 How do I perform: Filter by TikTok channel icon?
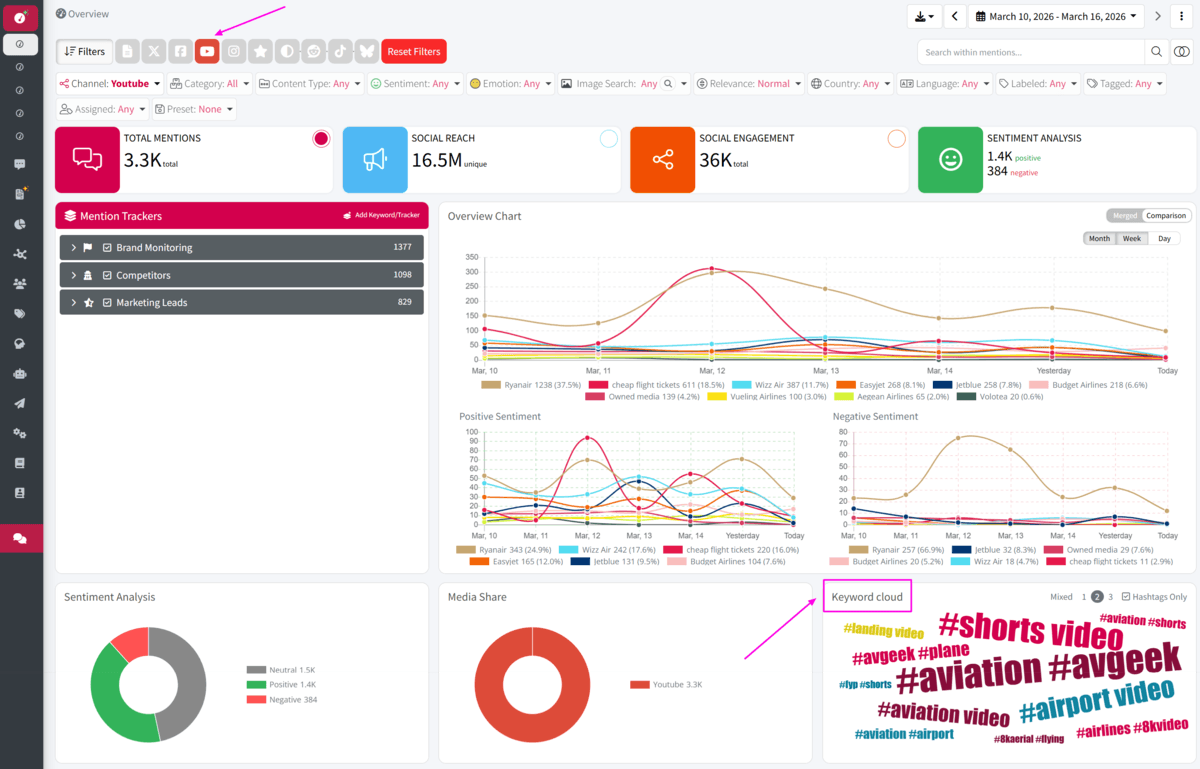(340, 51)
